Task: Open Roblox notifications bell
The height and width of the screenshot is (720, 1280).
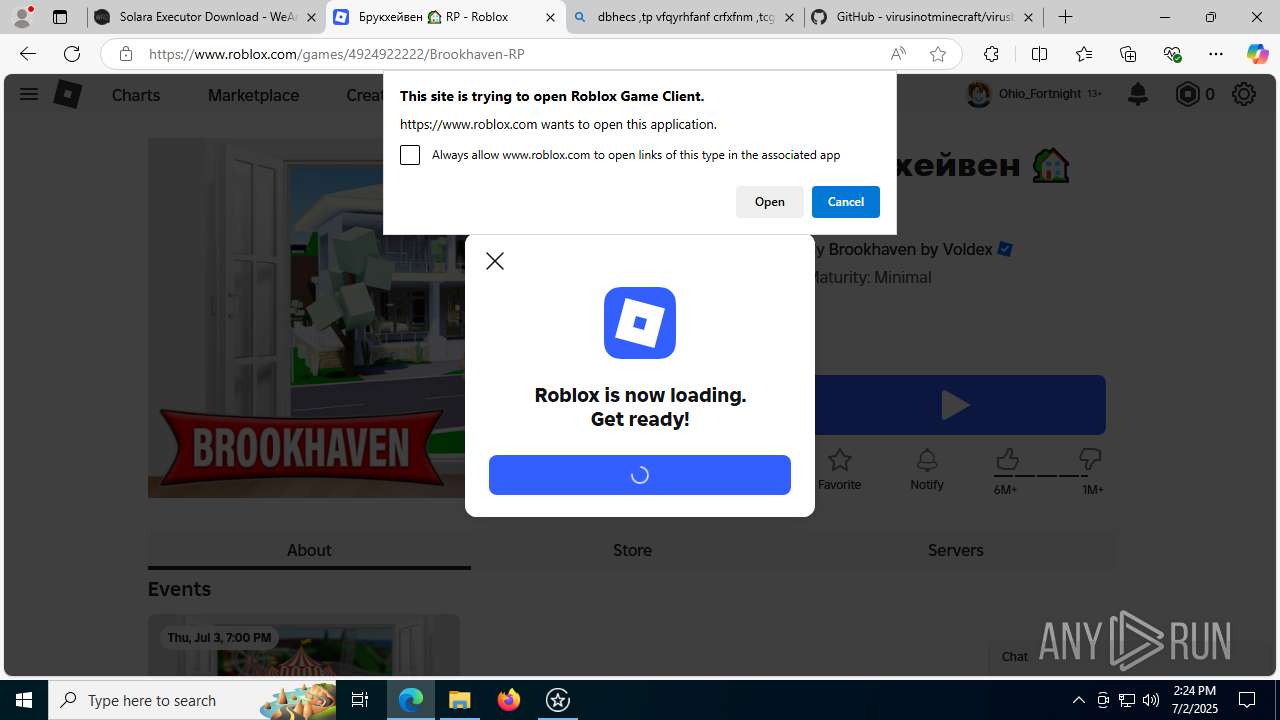Action: (x=1138, y=94)
